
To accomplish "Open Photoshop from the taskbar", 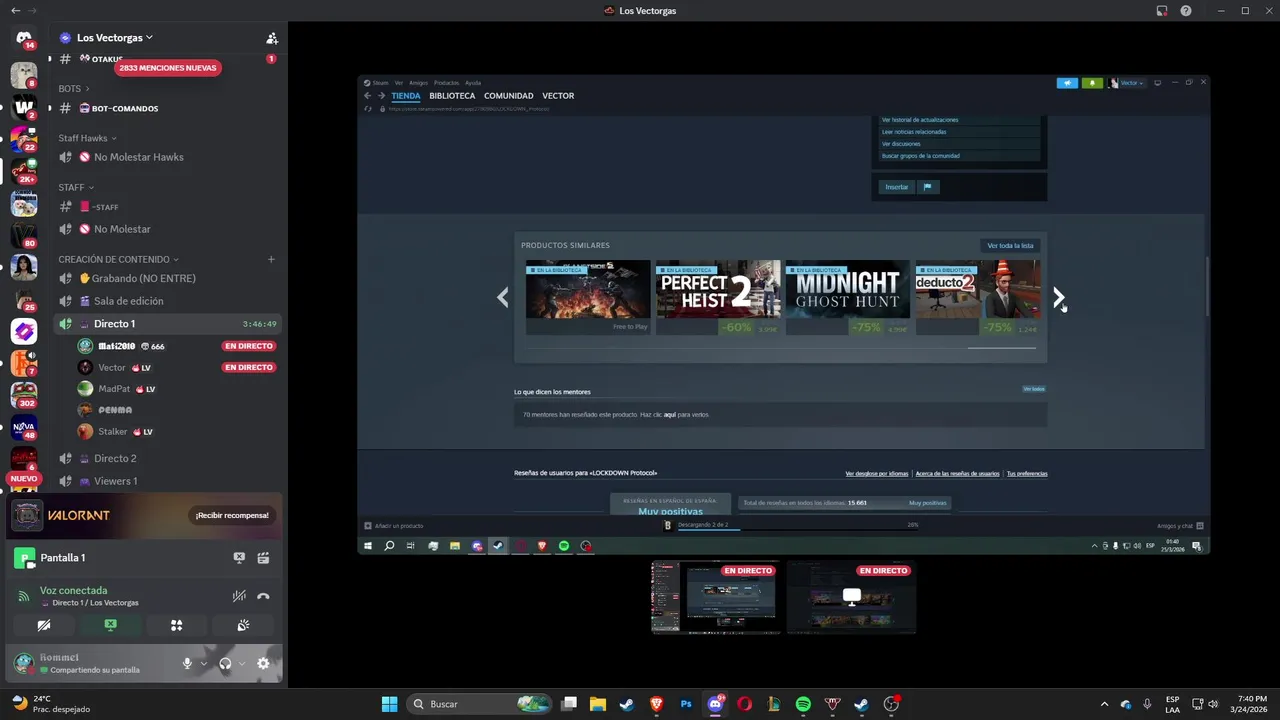I will tap(686, 704).
